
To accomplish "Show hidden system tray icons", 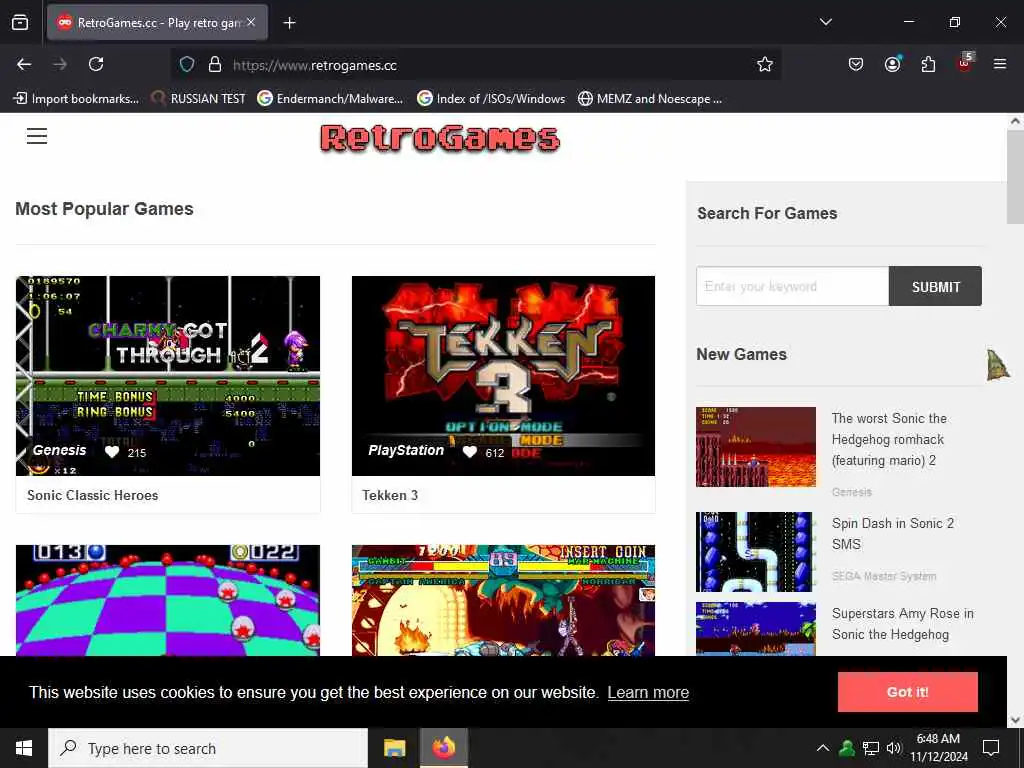I will pyautogui.click(x=823, y=748).
